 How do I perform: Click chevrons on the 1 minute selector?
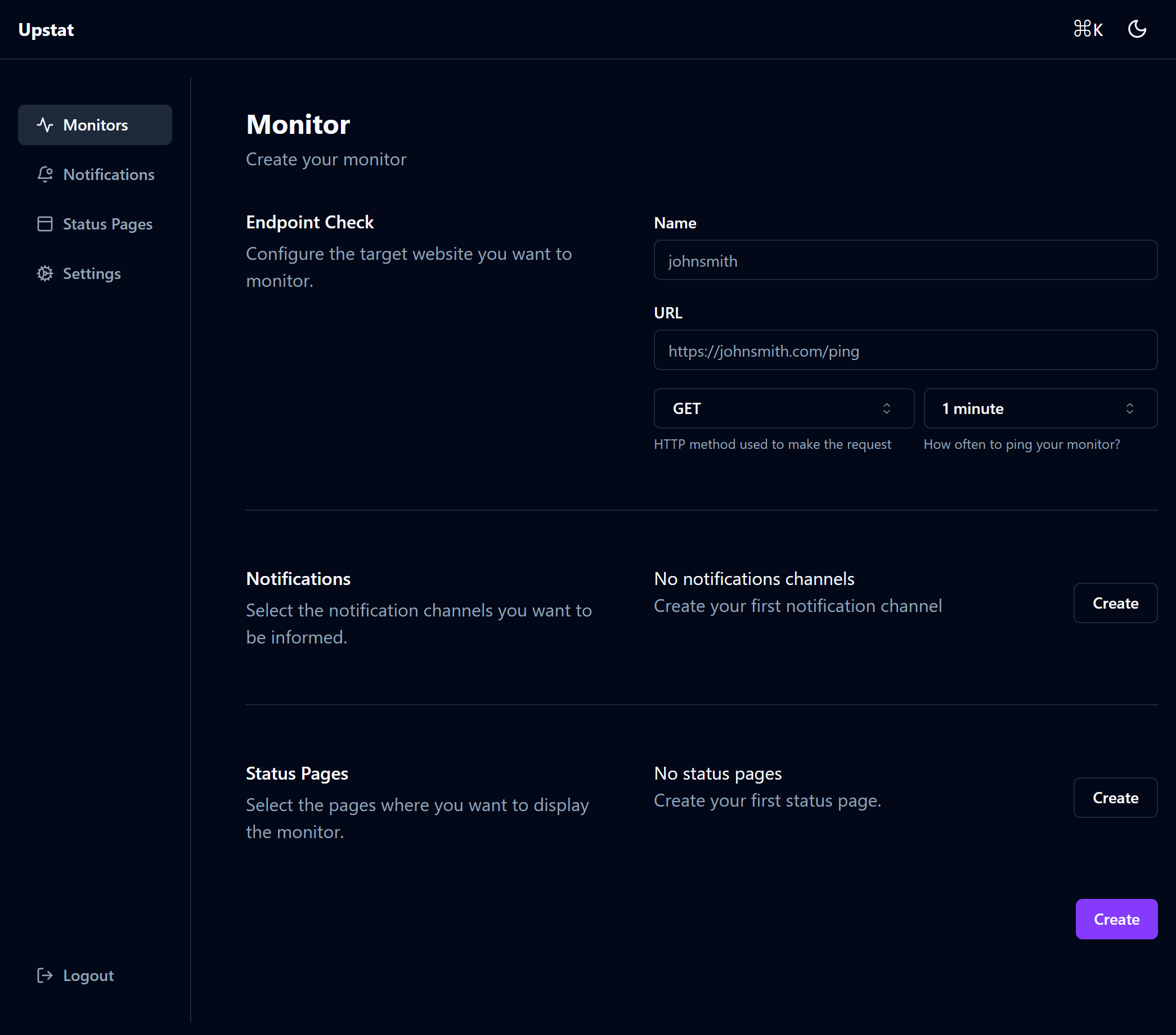[1129, 408]
